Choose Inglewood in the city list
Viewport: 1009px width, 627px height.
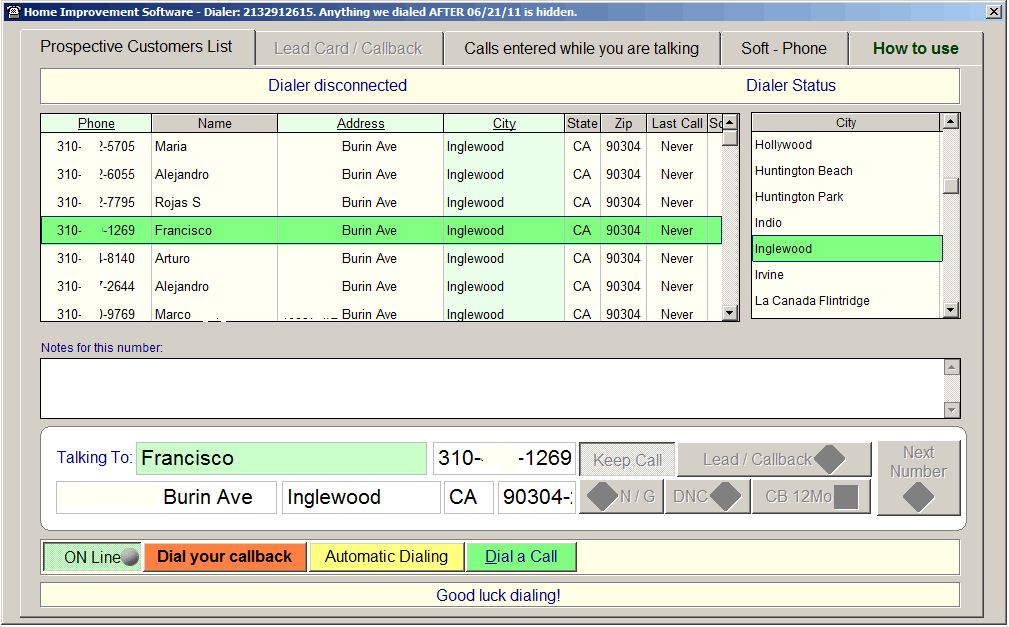click(847, 248)
